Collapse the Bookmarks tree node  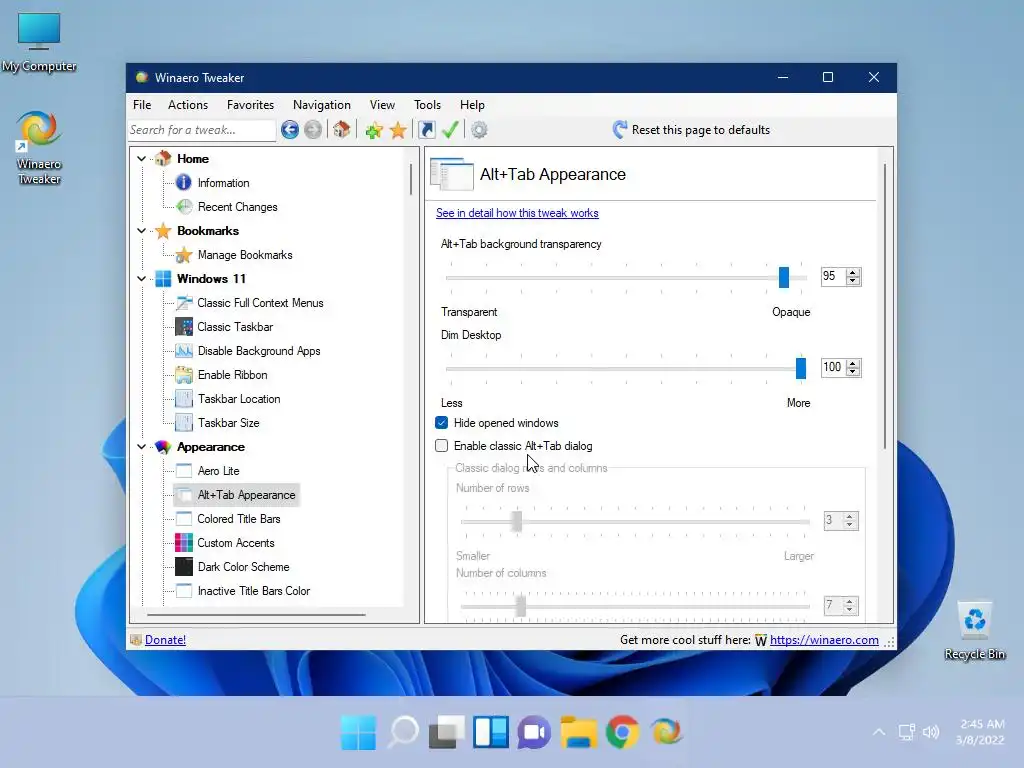(141, 231)
